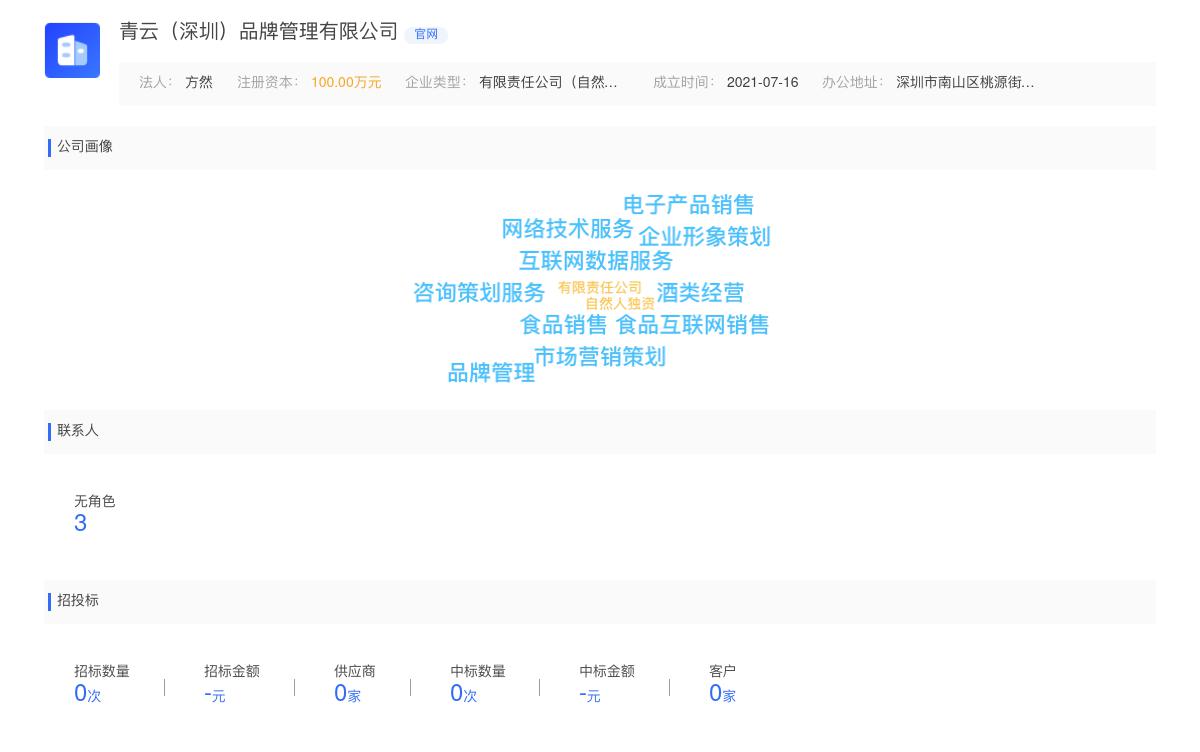1200x752 pixels.
Task: Click enterprise type 有限责任公司（自然...
Action: [x=548, y=83]
